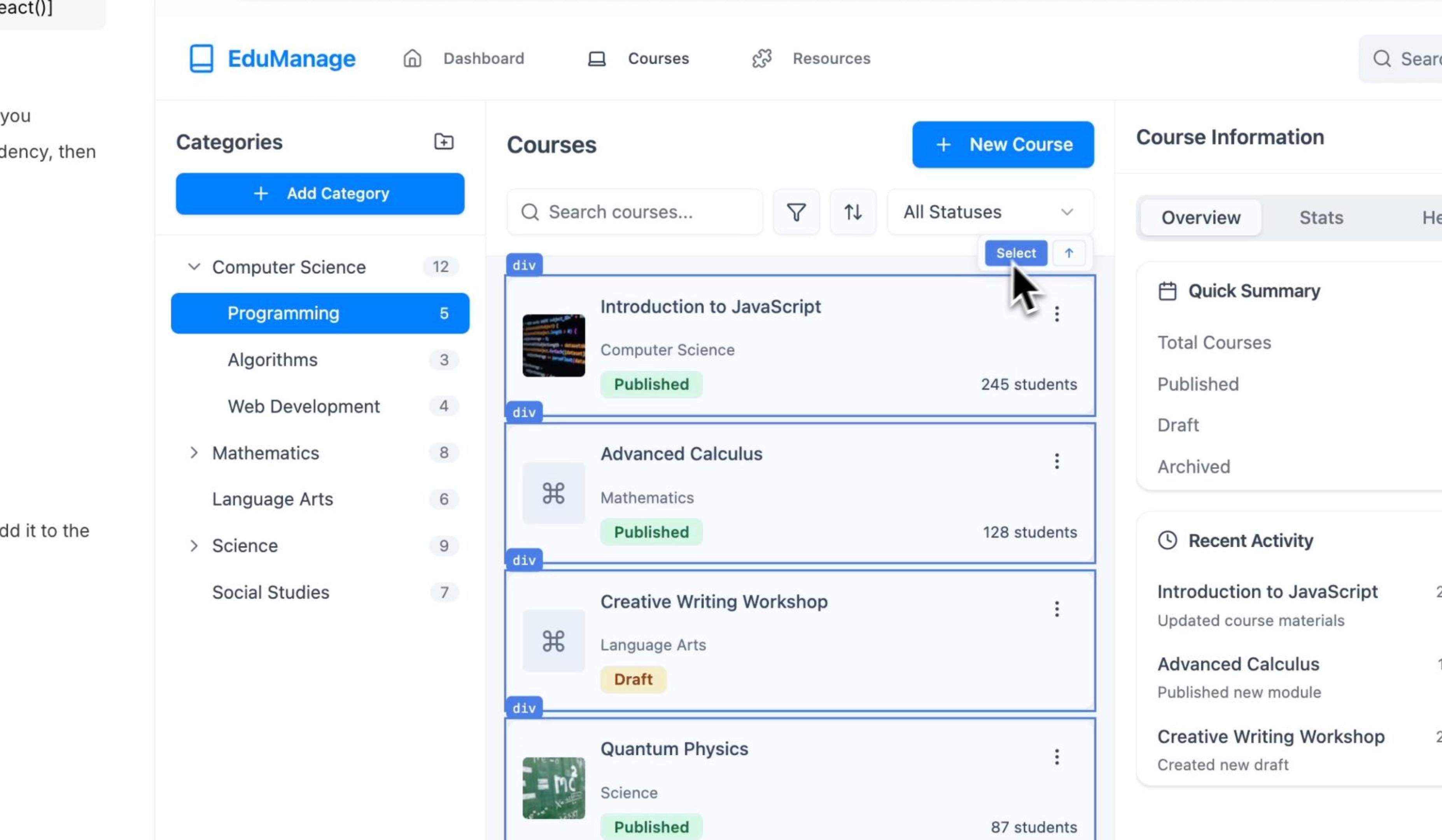This screenshot has width=1442, height=840.
Task: Select the Algorithms subcategory
Action: pyautogui.click(x=272, y=360)
